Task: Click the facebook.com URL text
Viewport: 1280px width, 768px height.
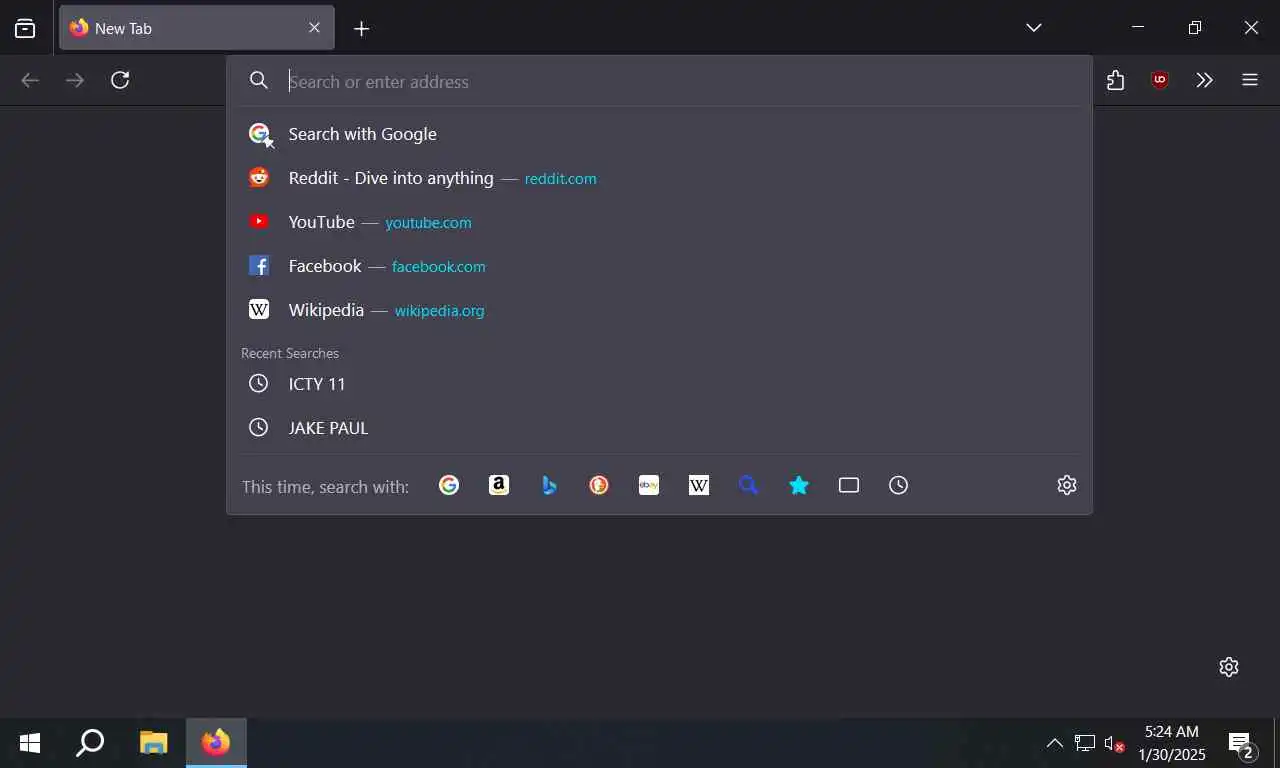Action: click(x=439, y=267)
